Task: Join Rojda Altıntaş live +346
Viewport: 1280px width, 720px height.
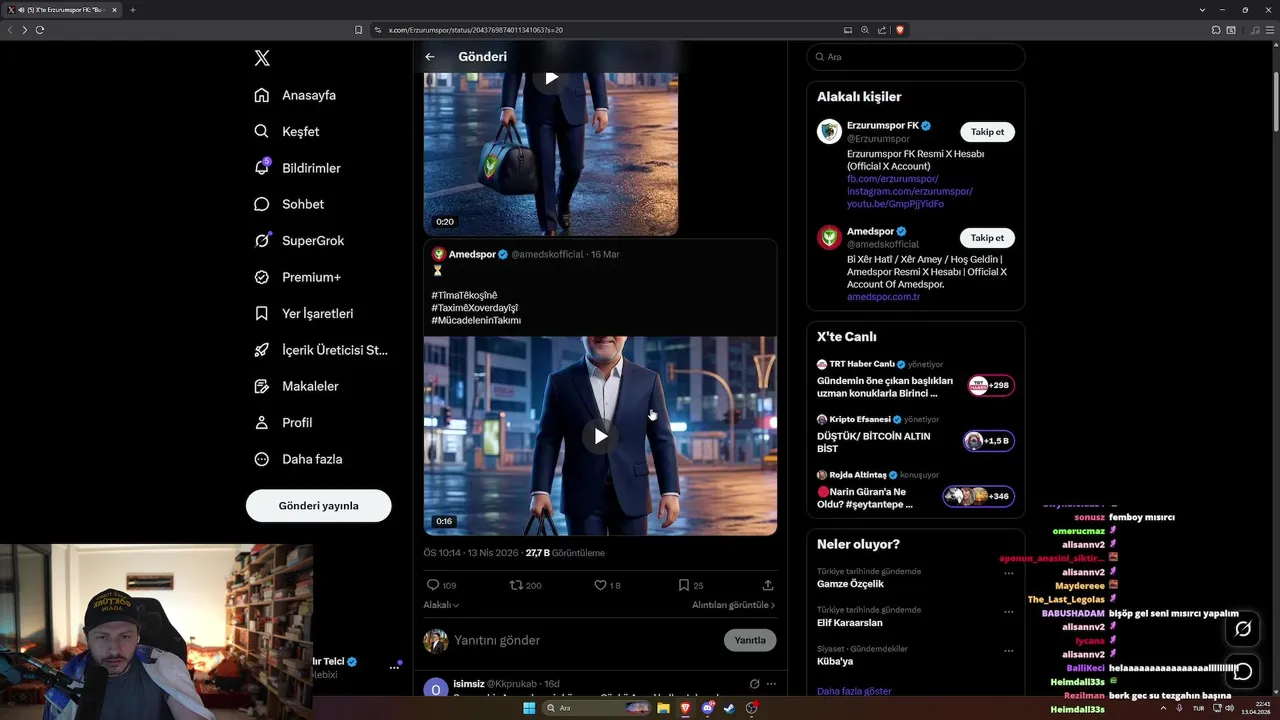Action: [x=978, y=496]
